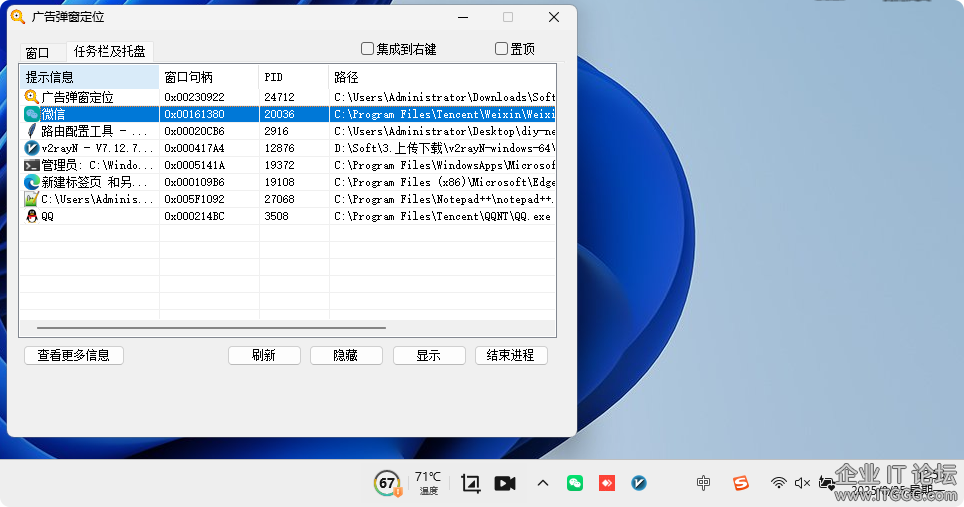Select the 广告弹窗定位 row label

77,97
